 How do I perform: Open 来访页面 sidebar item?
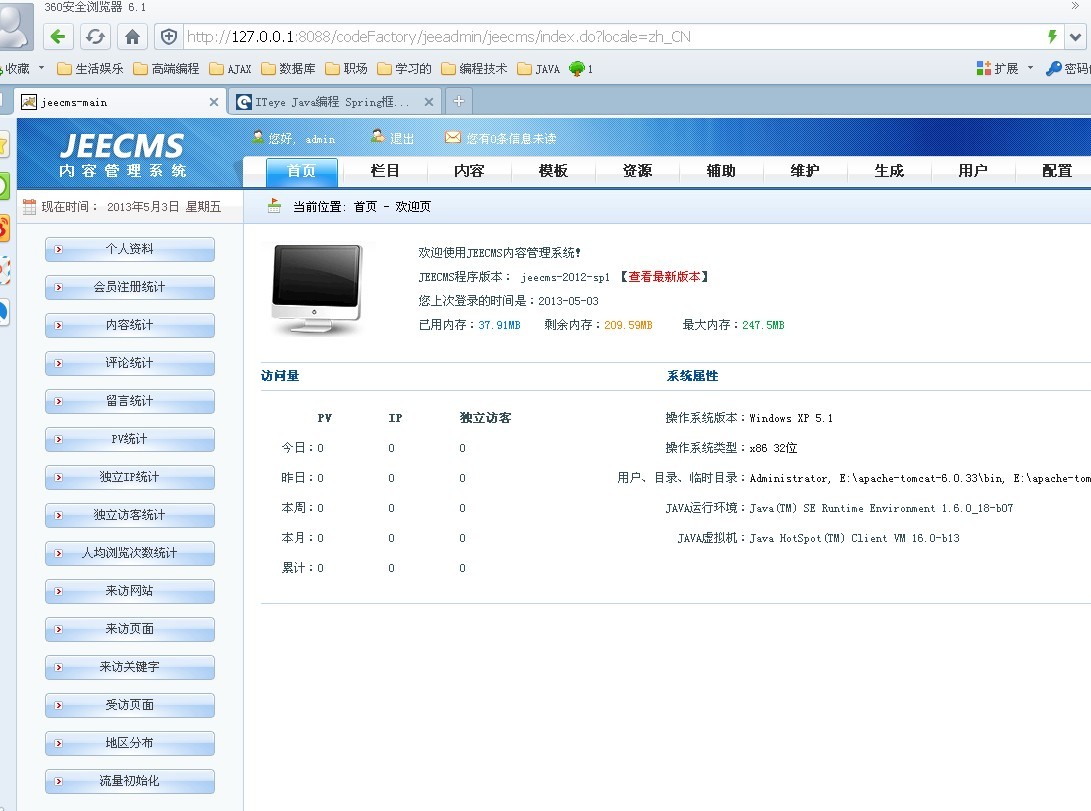[129, 629]
